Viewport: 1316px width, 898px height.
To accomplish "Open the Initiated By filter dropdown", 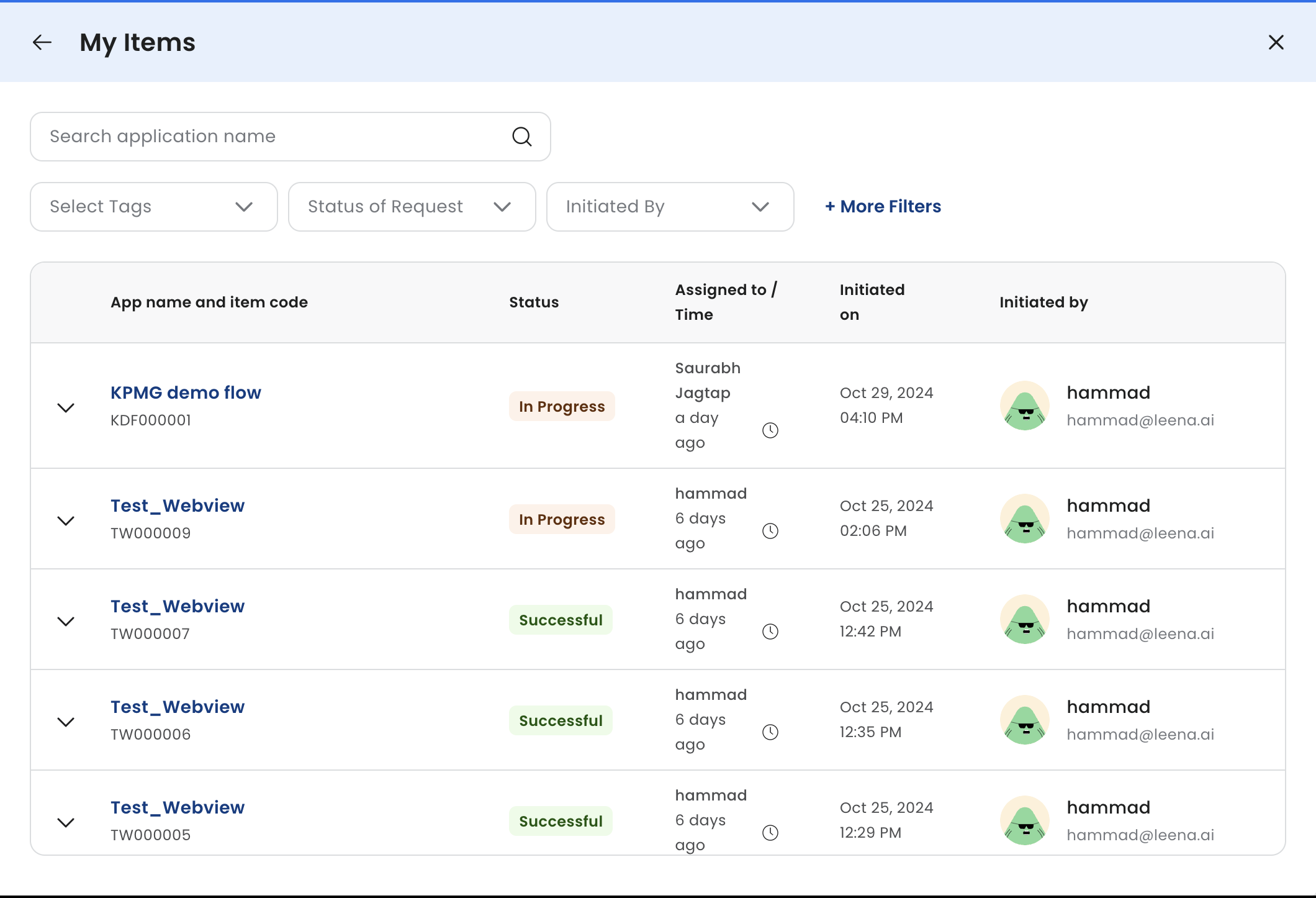I will [x=670, y=207].
